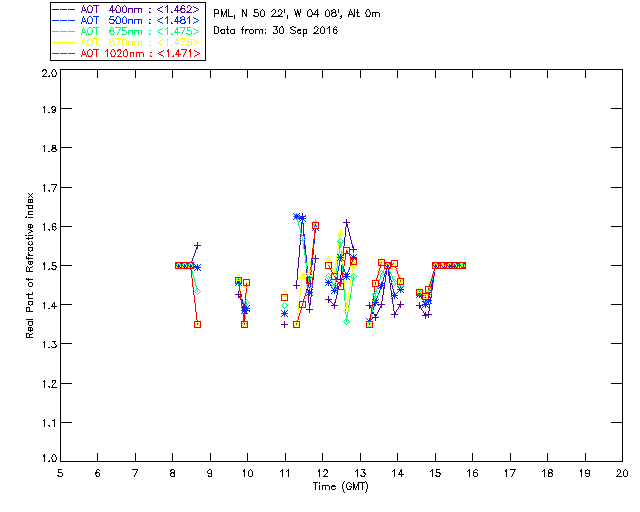
Task: Click the 'Time (GMT)' axis title
Action: coord(340,487)
